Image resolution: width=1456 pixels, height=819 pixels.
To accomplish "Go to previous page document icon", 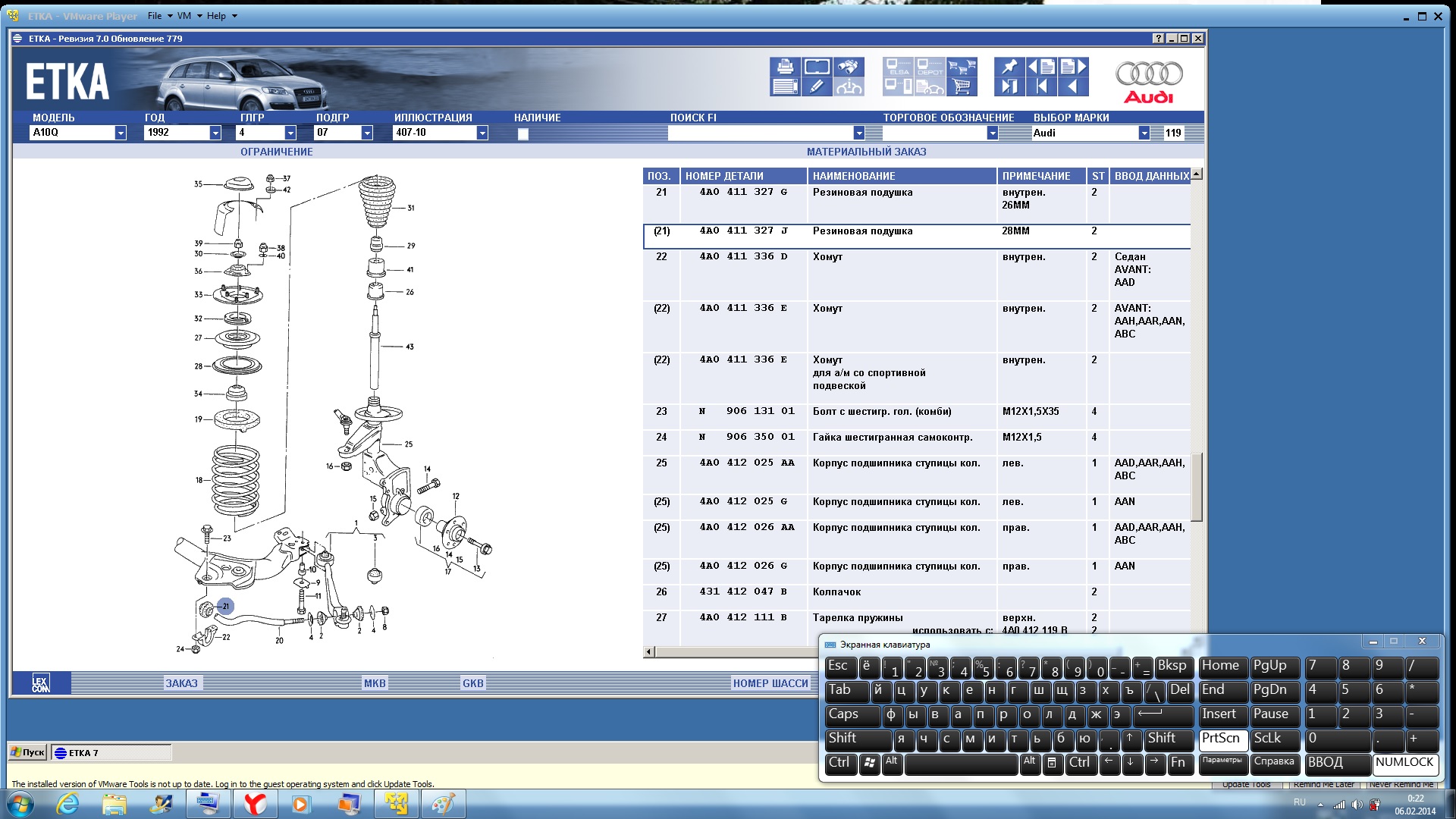I will pos(1041,67).
